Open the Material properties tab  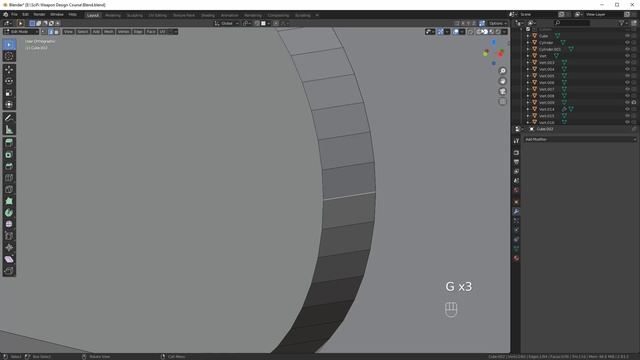point(516,258)
